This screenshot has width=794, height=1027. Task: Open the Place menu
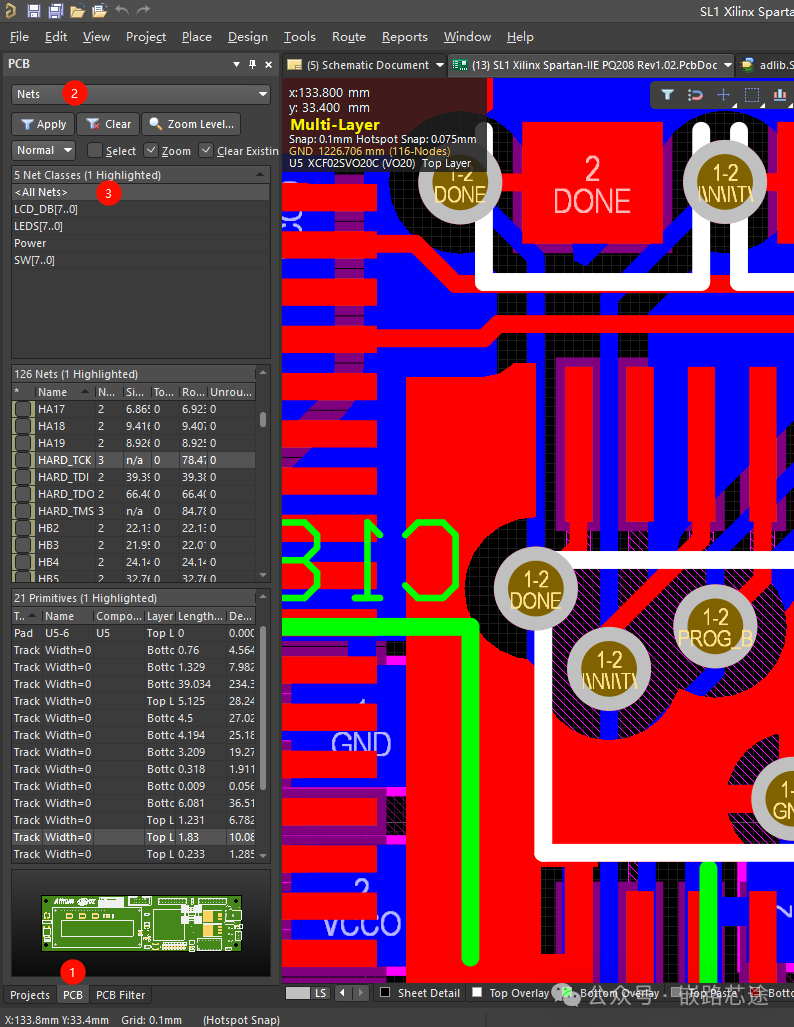click(197, 37)
